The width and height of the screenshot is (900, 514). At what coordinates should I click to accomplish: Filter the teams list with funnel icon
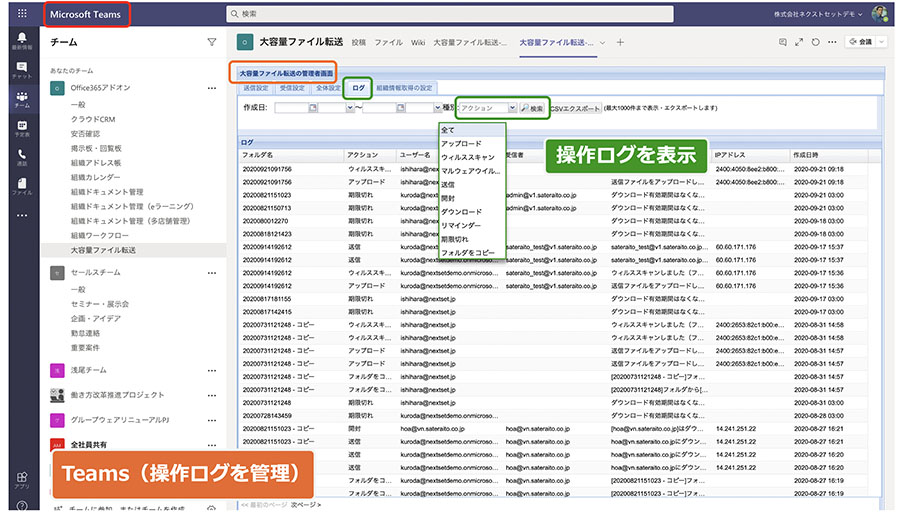212,42
